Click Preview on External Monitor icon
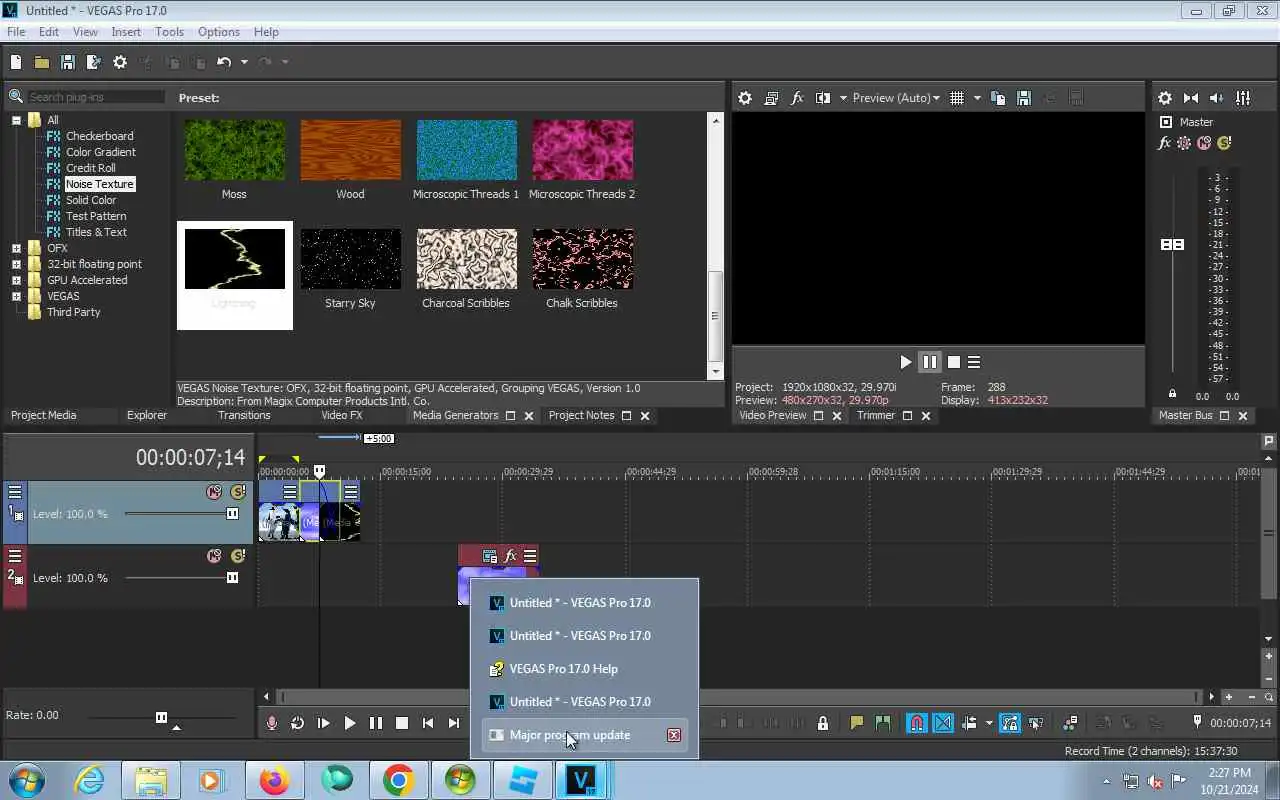The image size is (1280, 800). 771,98
